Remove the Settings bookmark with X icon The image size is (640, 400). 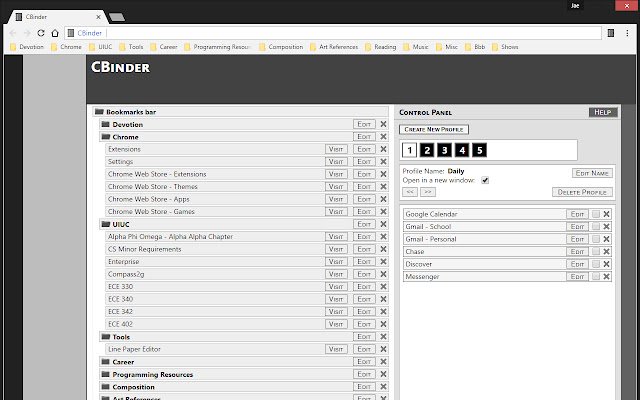(x=383, y=162)
